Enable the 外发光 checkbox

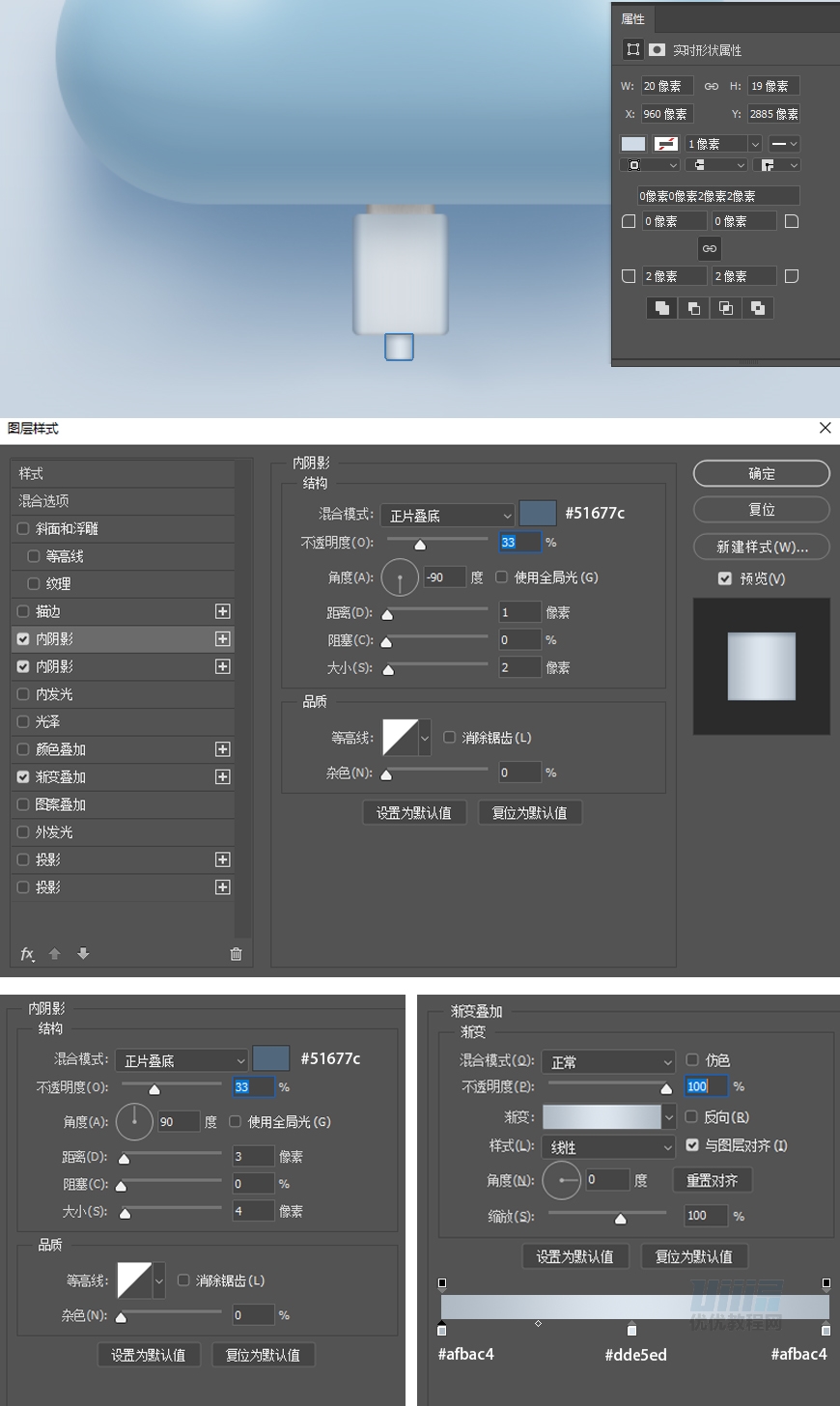tap(23, 832)
